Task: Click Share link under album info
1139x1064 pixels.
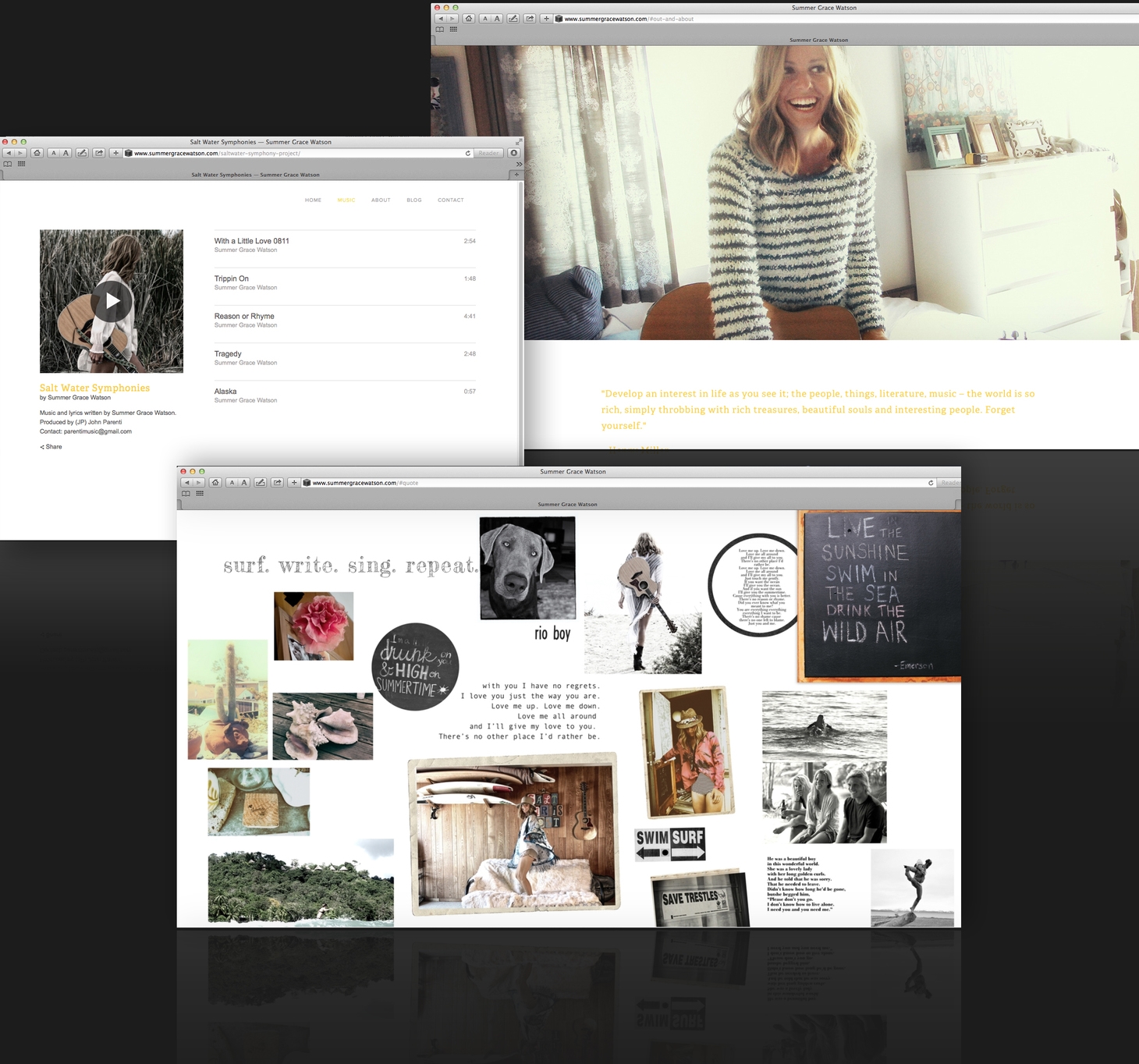Action: point(51,447)
